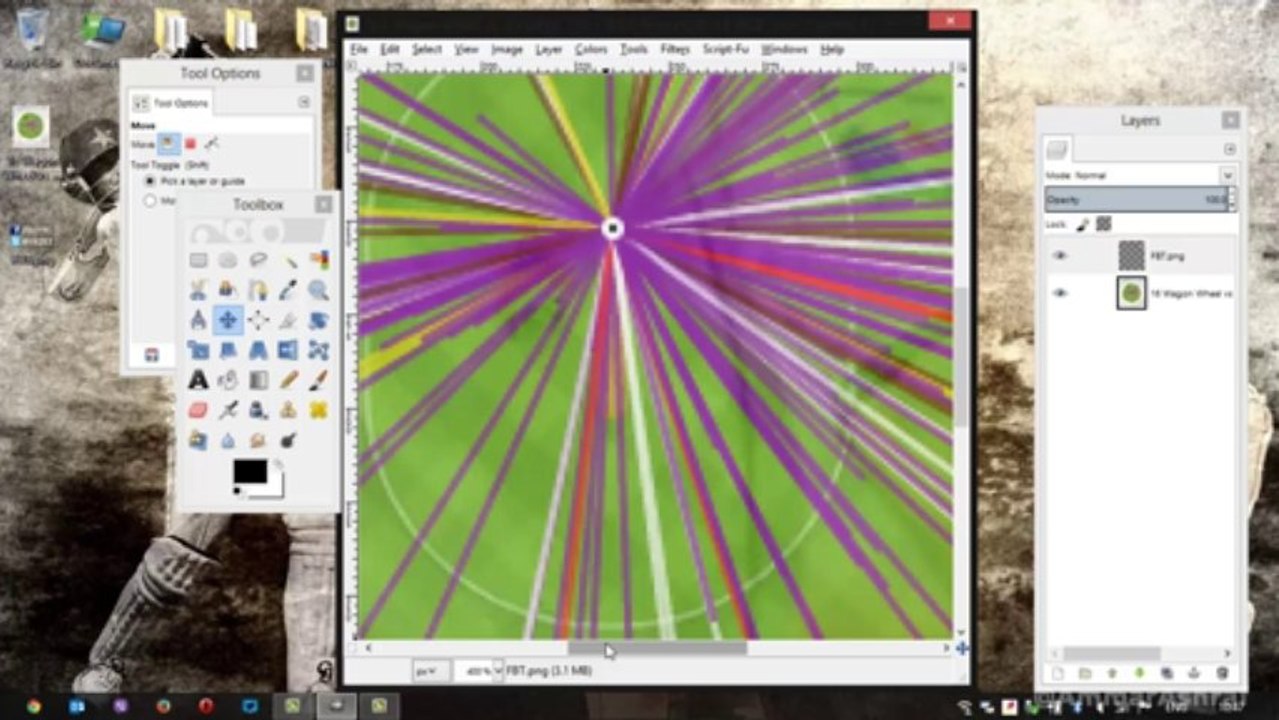Screen dimensions: 1279x720
Task: Open the View menu
Action: coord(466,49)
